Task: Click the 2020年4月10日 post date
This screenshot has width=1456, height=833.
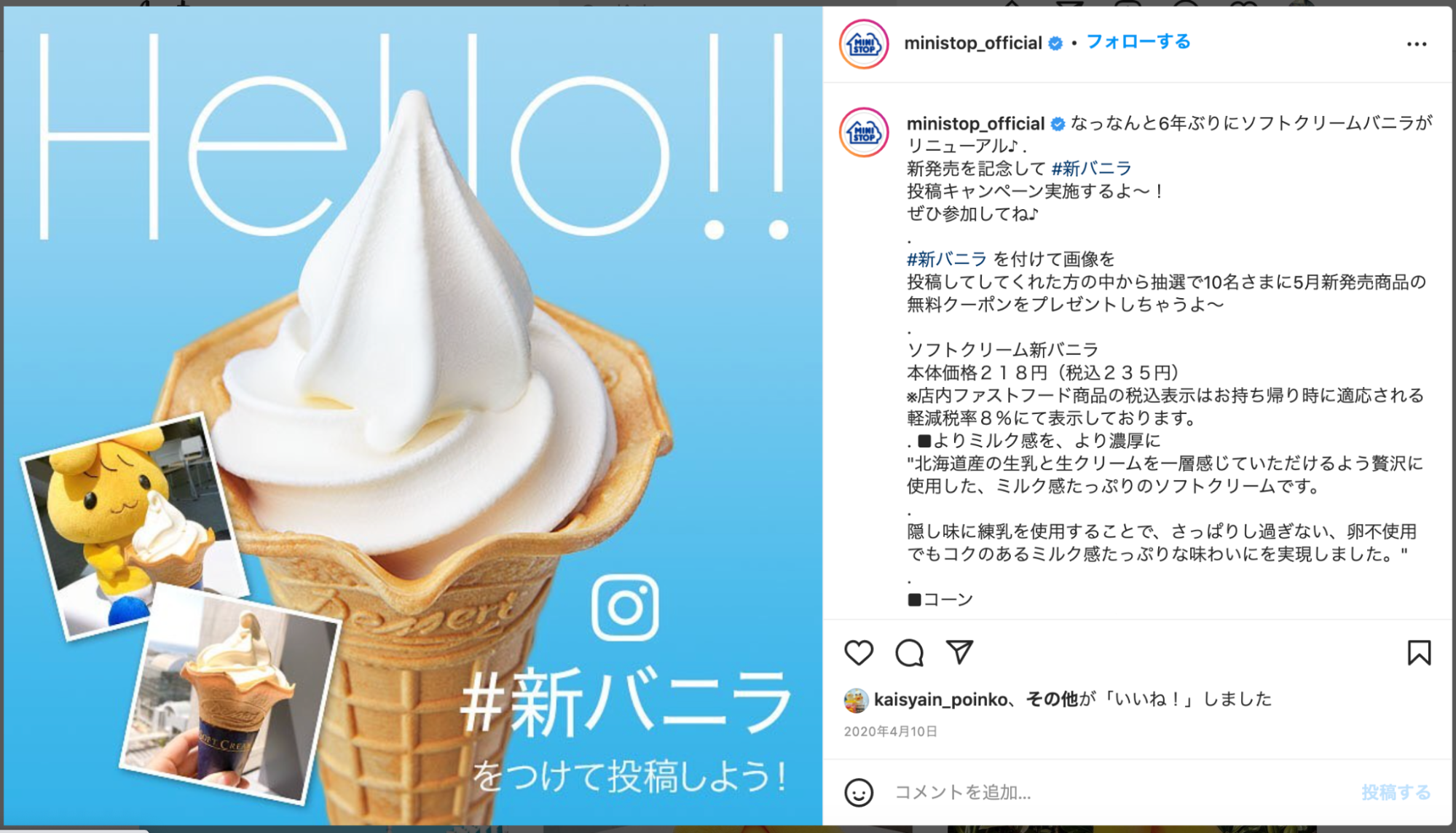Action: [x=890, y=732]
